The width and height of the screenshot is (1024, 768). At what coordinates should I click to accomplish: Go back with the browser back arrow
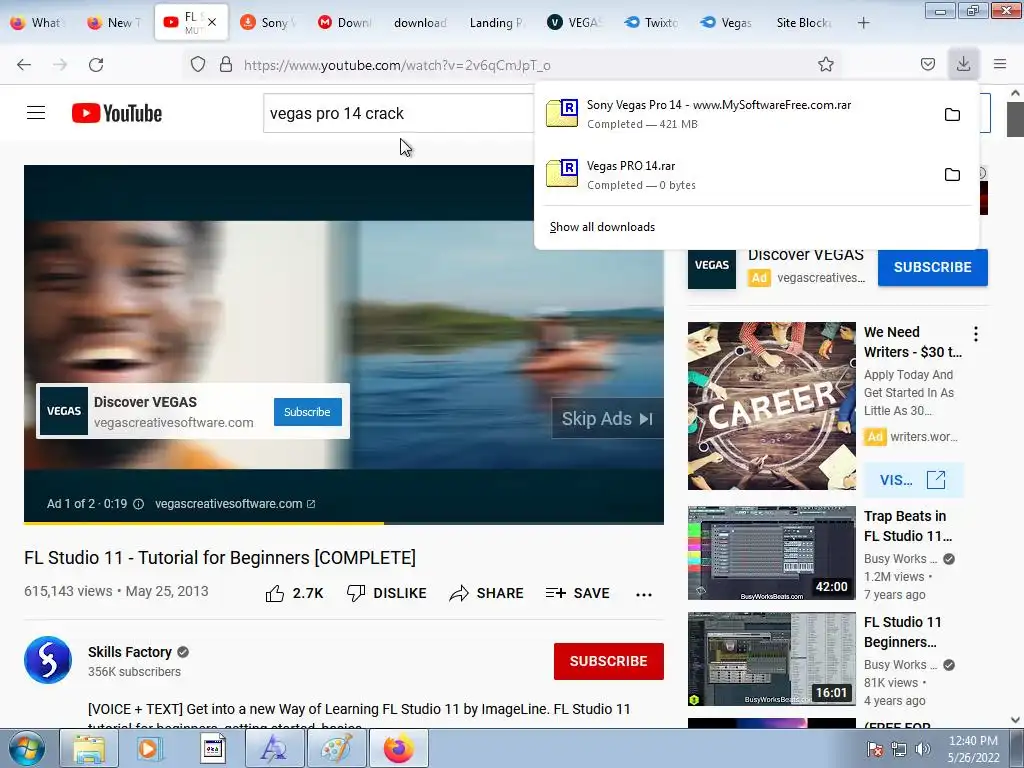click(x=24, y=65)
